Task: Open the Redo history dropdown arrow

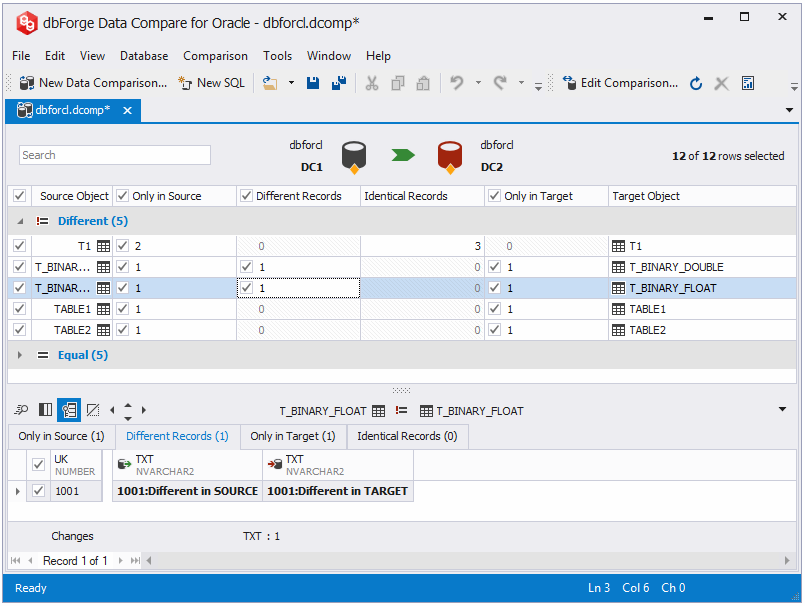Action: click(x=521, y=83)
